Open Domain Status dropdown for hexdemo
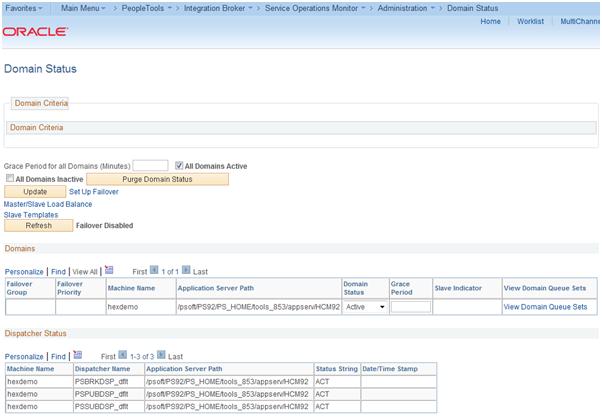This screenshot has height=420, width=602. [365, 307]
